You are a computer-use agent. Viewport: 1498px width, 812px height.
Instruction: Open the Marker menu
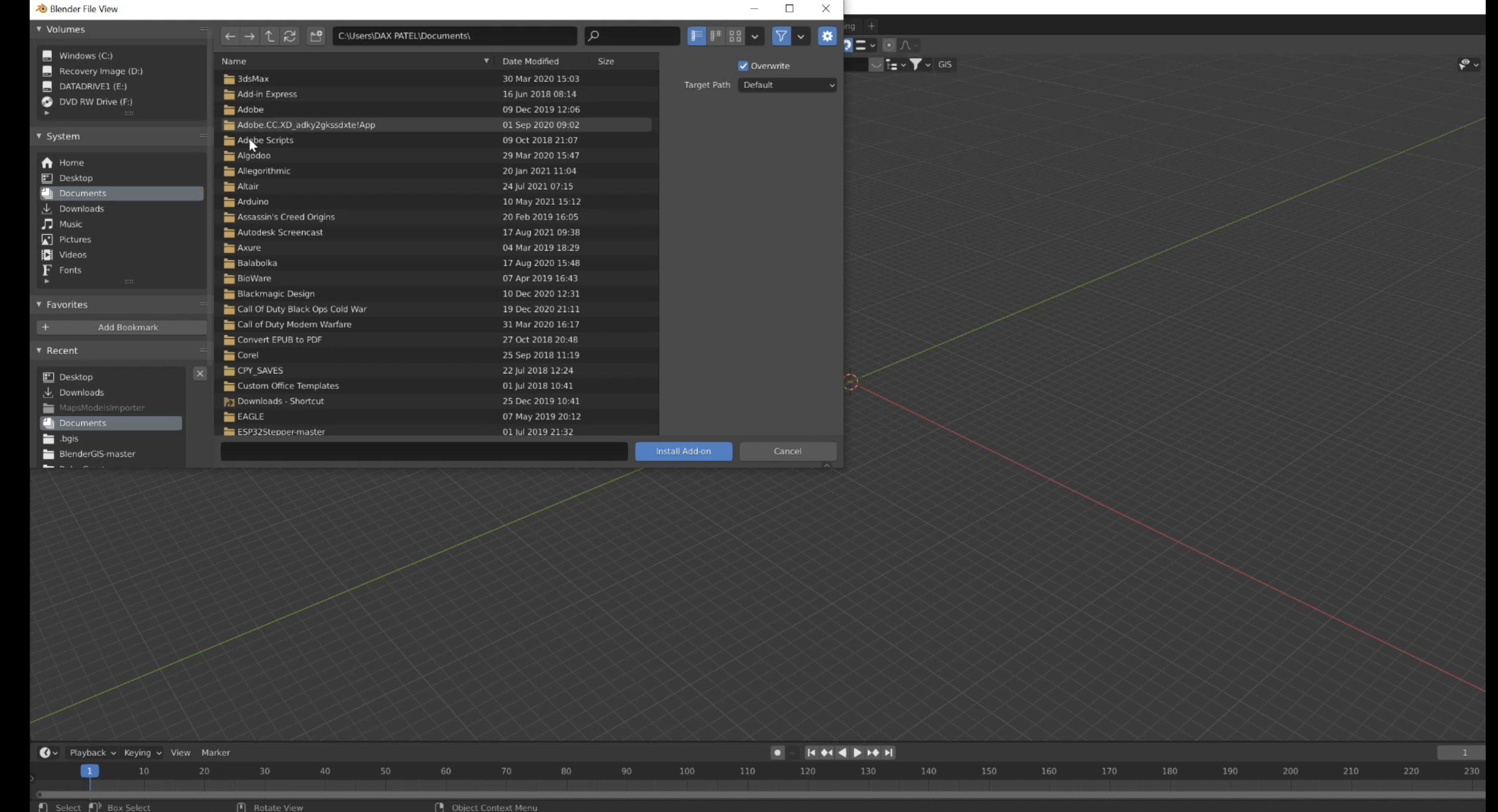tap(216, 752)
